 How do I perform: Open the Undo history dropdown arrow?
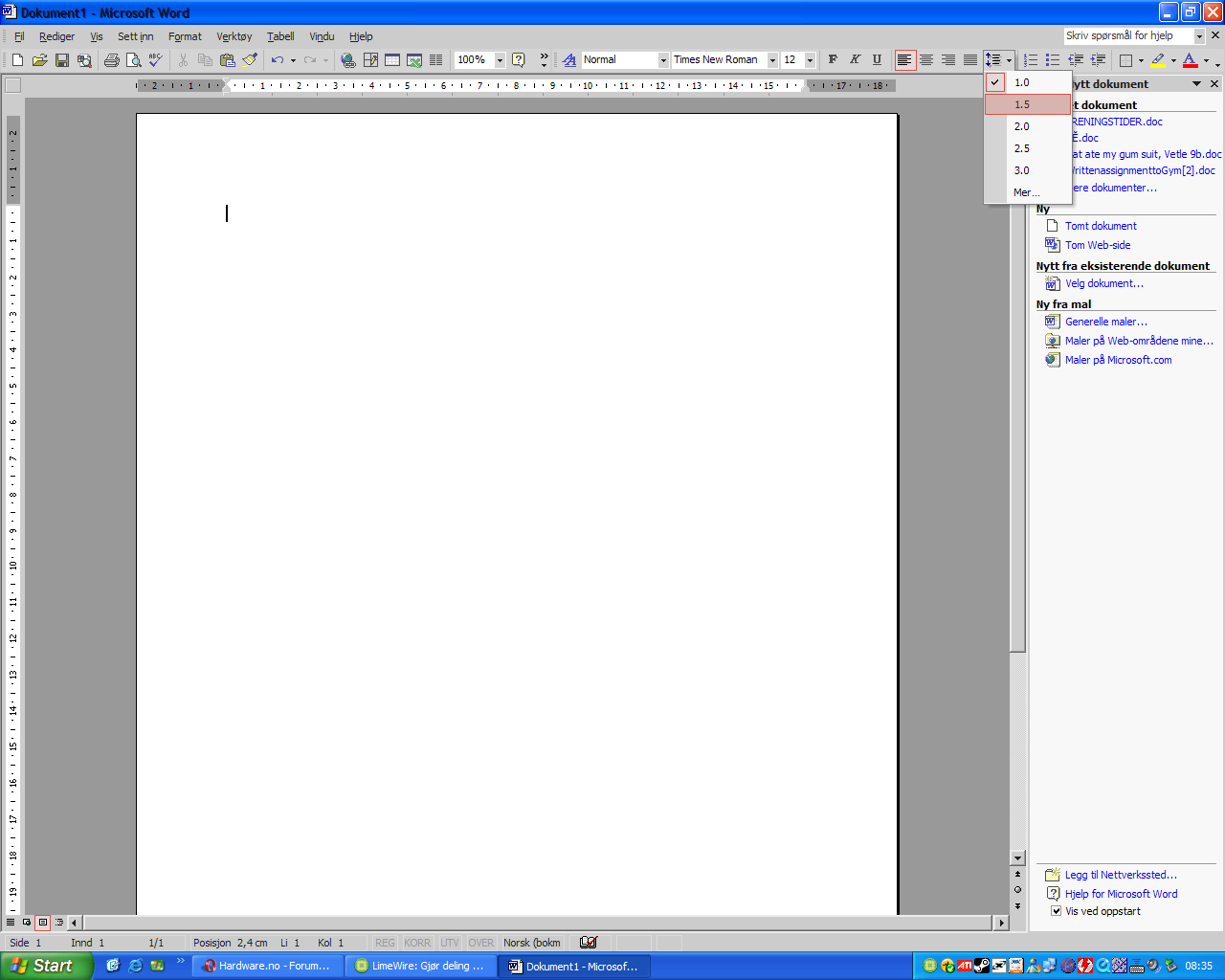tap(293, 60)
